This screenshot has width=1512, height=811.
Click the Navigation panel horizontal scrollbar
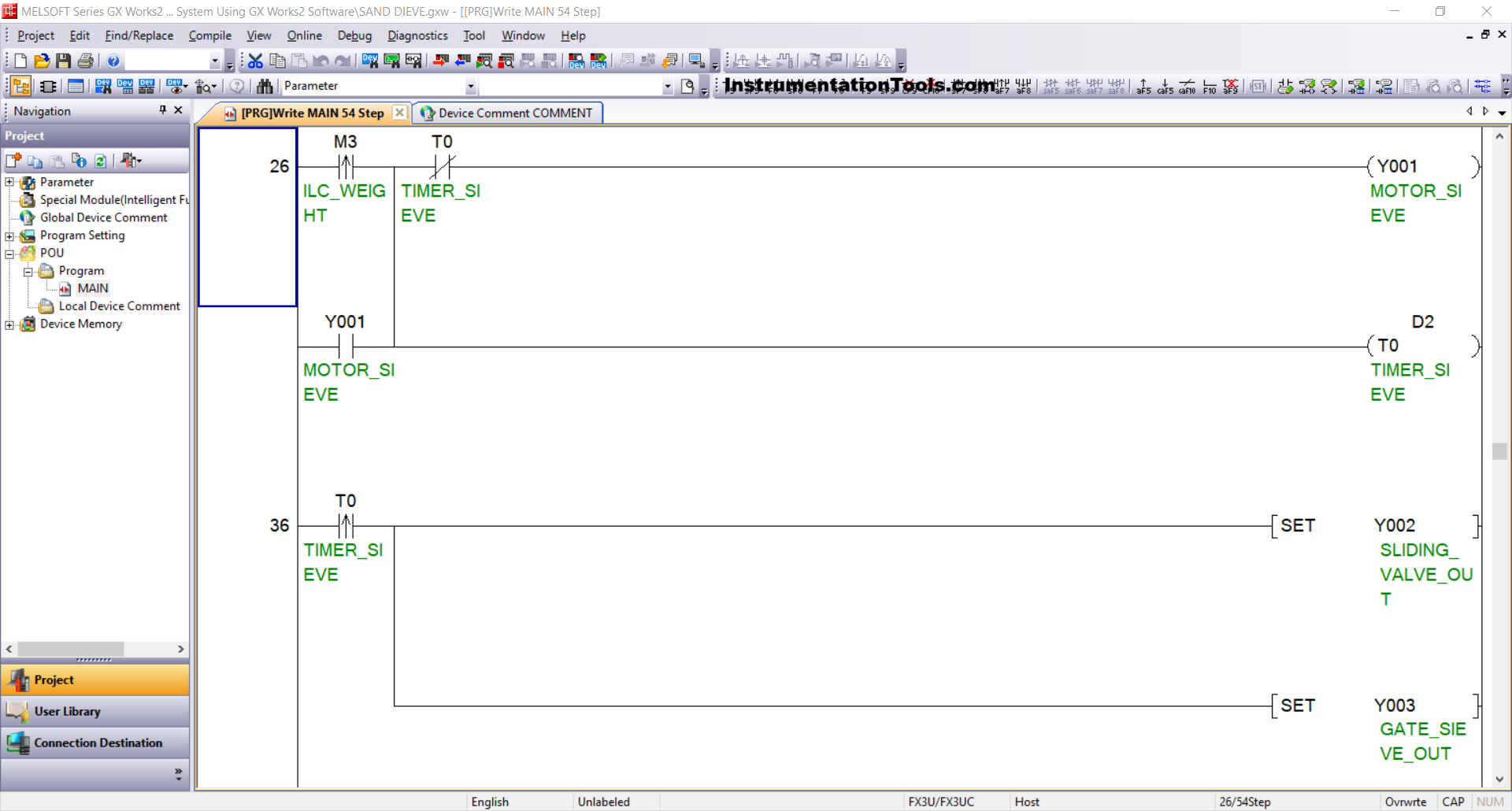(71, 649)
